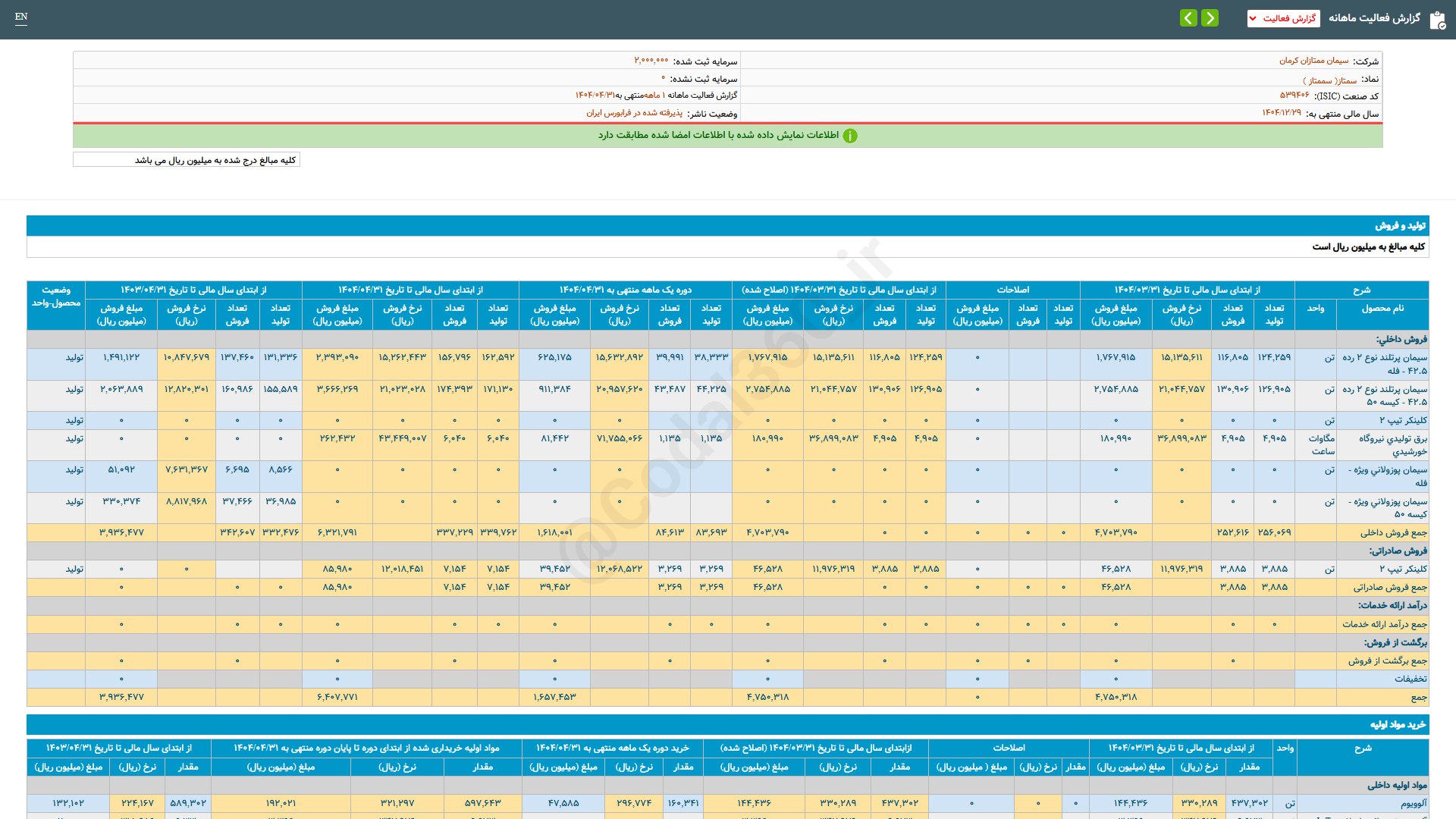Screen dimensions: 1456x819
Task: Click the symbol سمتاز link
Action: [x=1330, y=80]
